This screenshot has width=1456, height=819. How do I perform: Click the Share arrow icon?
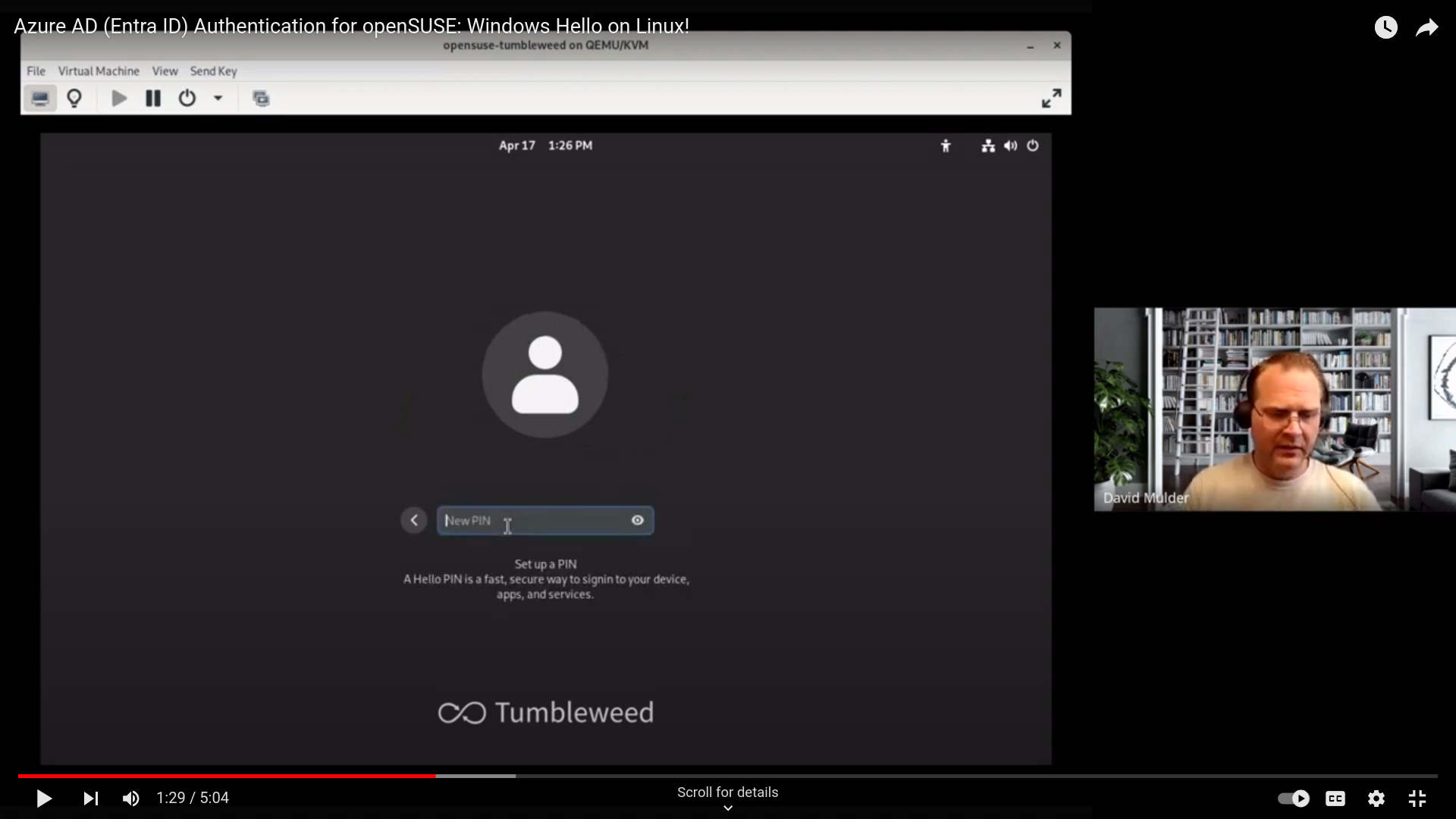click(1426, 28)
